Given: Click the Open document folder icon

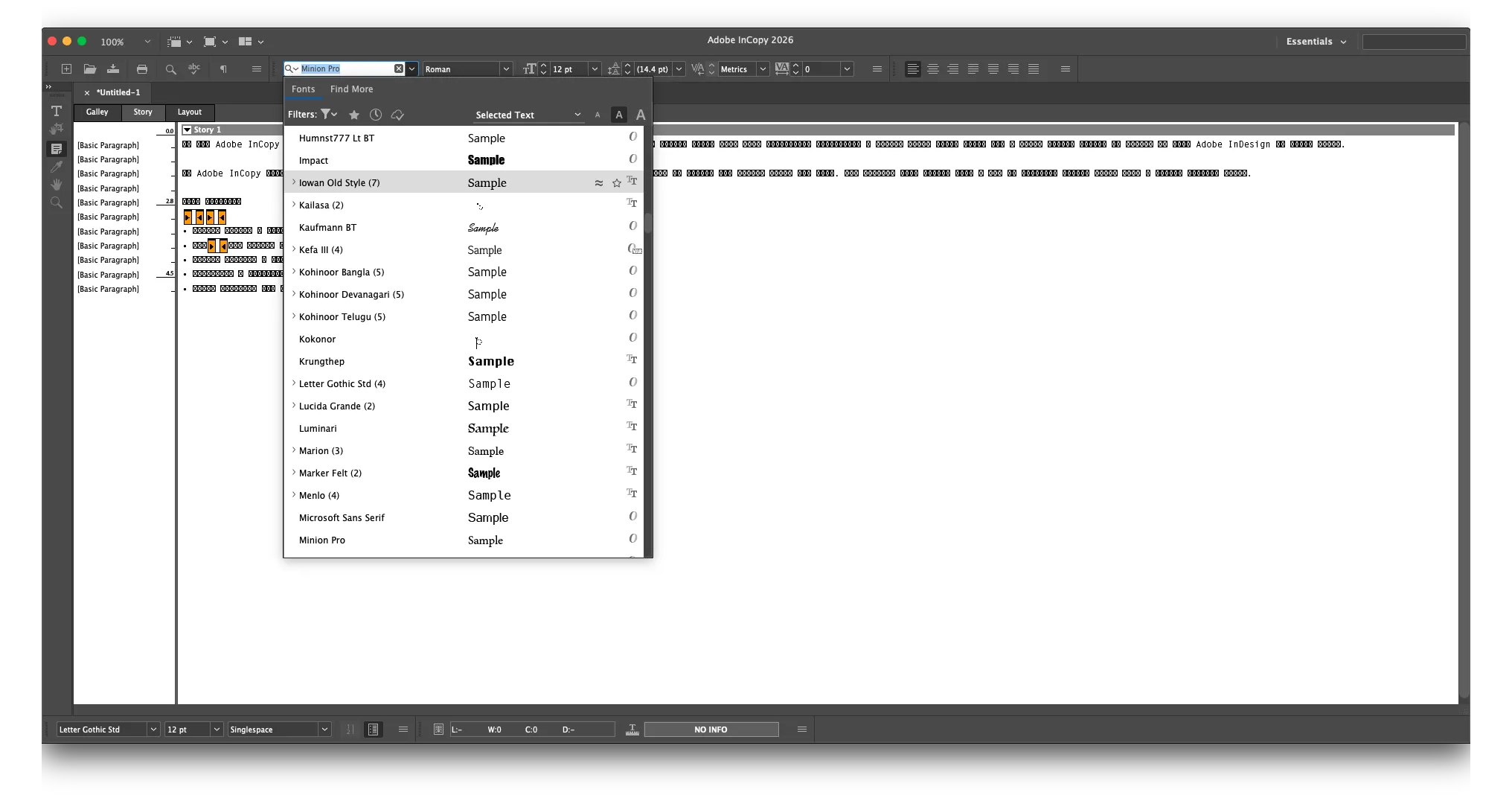Looking at the screenshot, I should [x=90, y=69].
